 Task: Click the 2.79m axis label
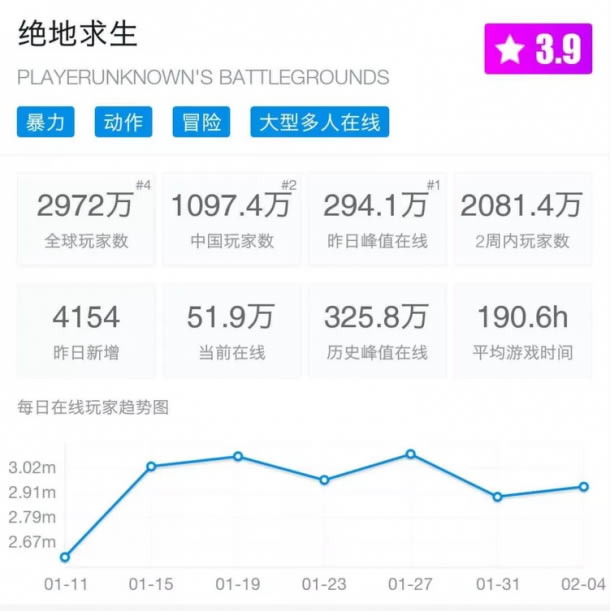tap(32, 517)
